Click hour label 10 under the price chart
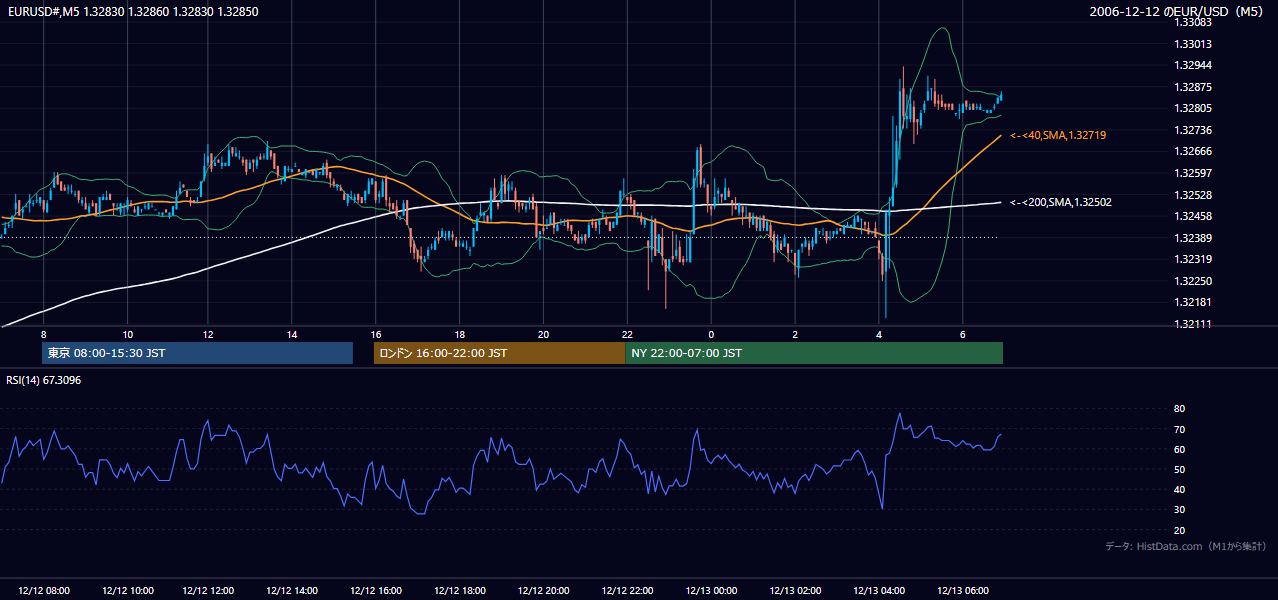 coord(127,334)
